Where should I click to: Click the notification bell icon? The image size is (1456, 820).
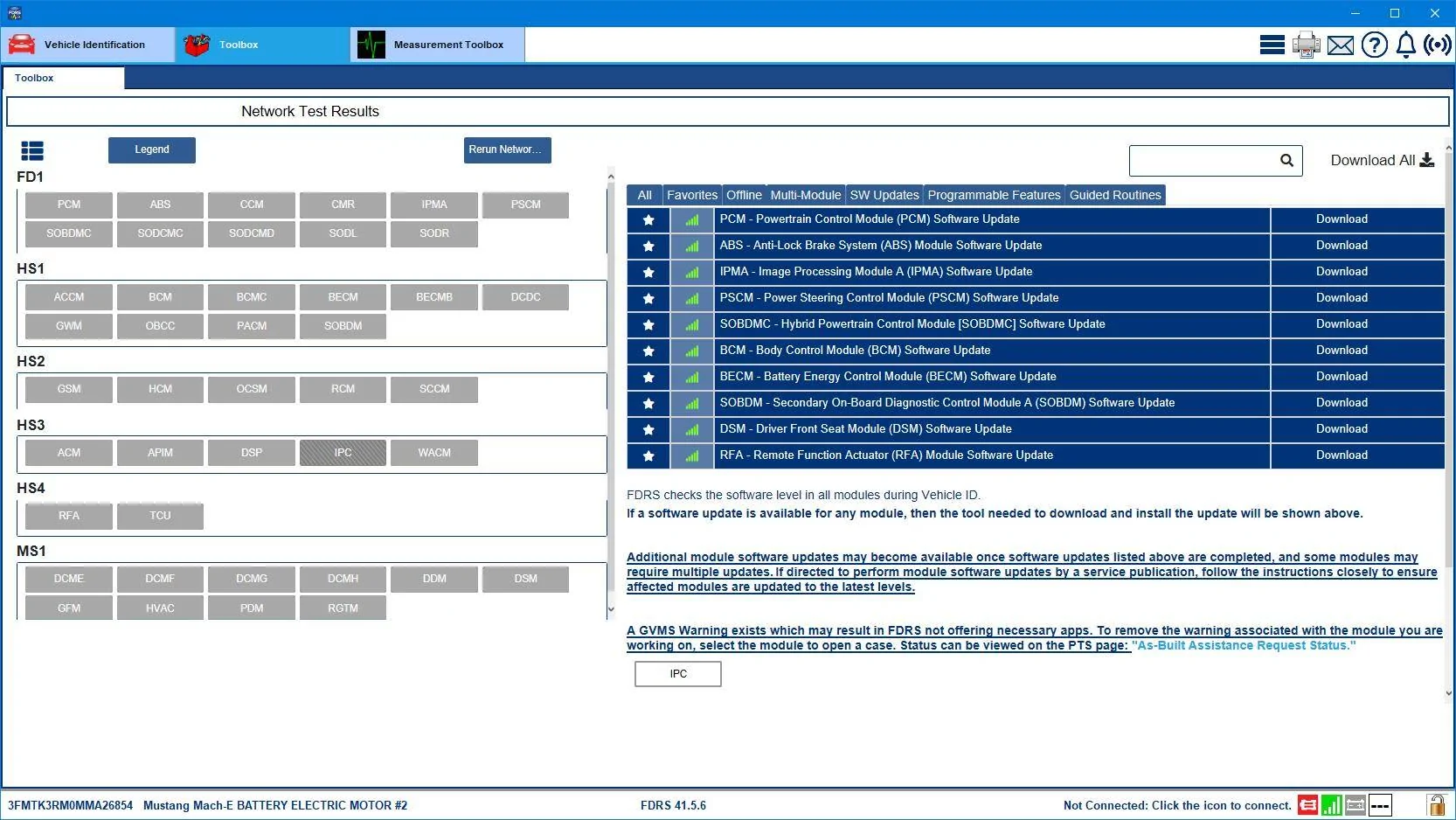click(1406, 45)
